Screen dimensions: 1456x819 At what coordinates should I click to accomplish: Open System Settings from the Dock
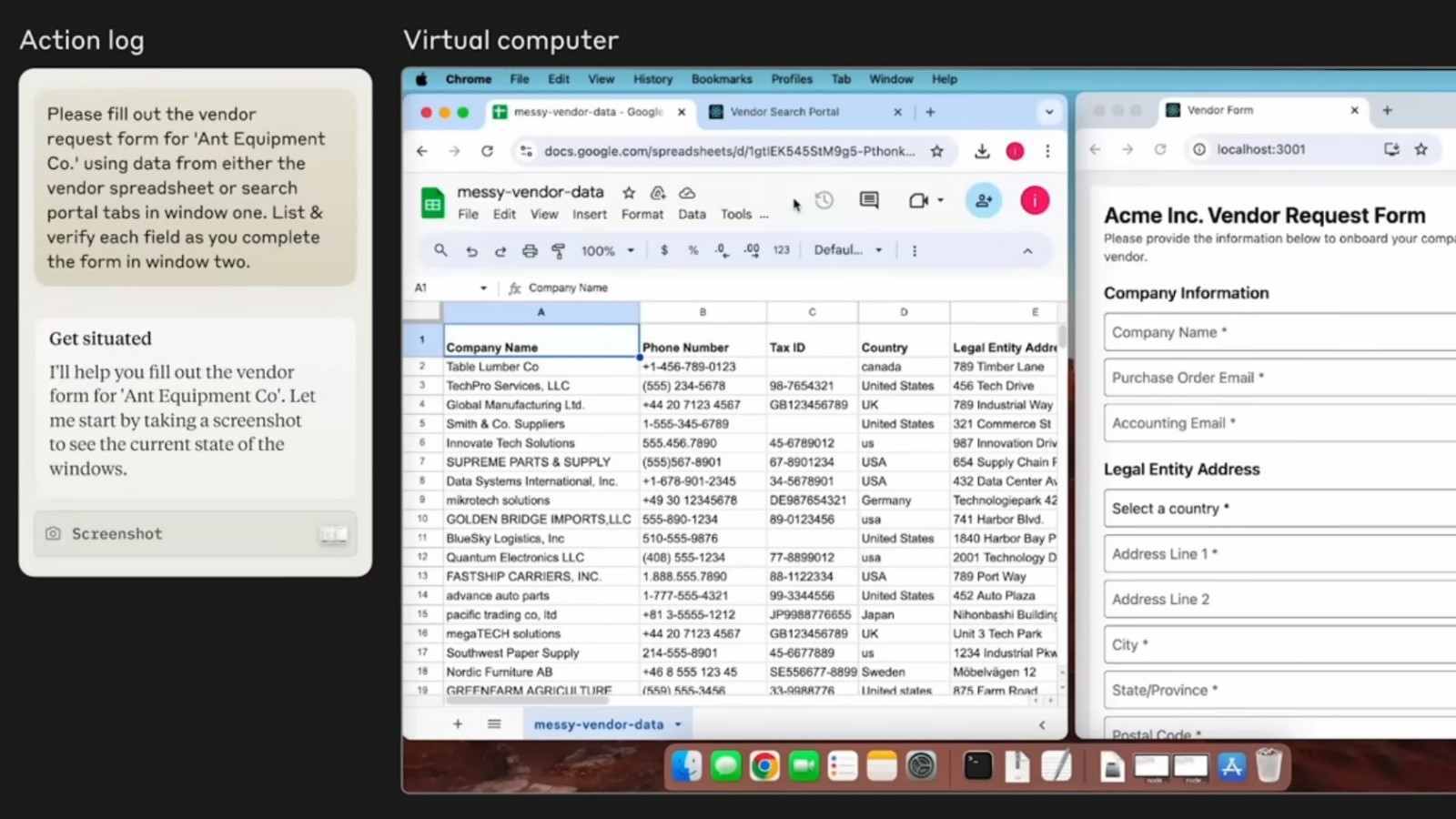[x=921, y=766]
